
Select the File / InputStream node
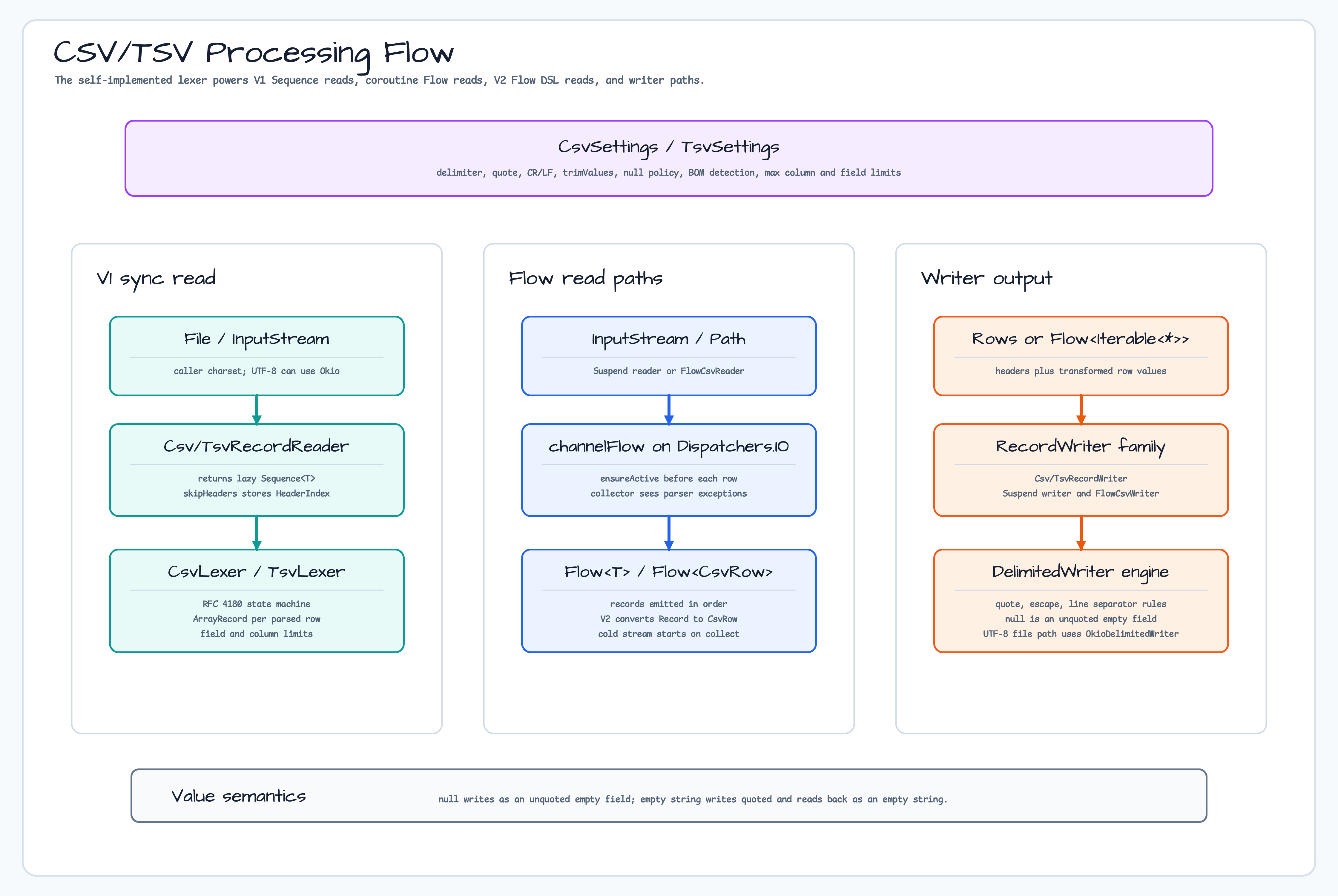[x=257, y=356]
